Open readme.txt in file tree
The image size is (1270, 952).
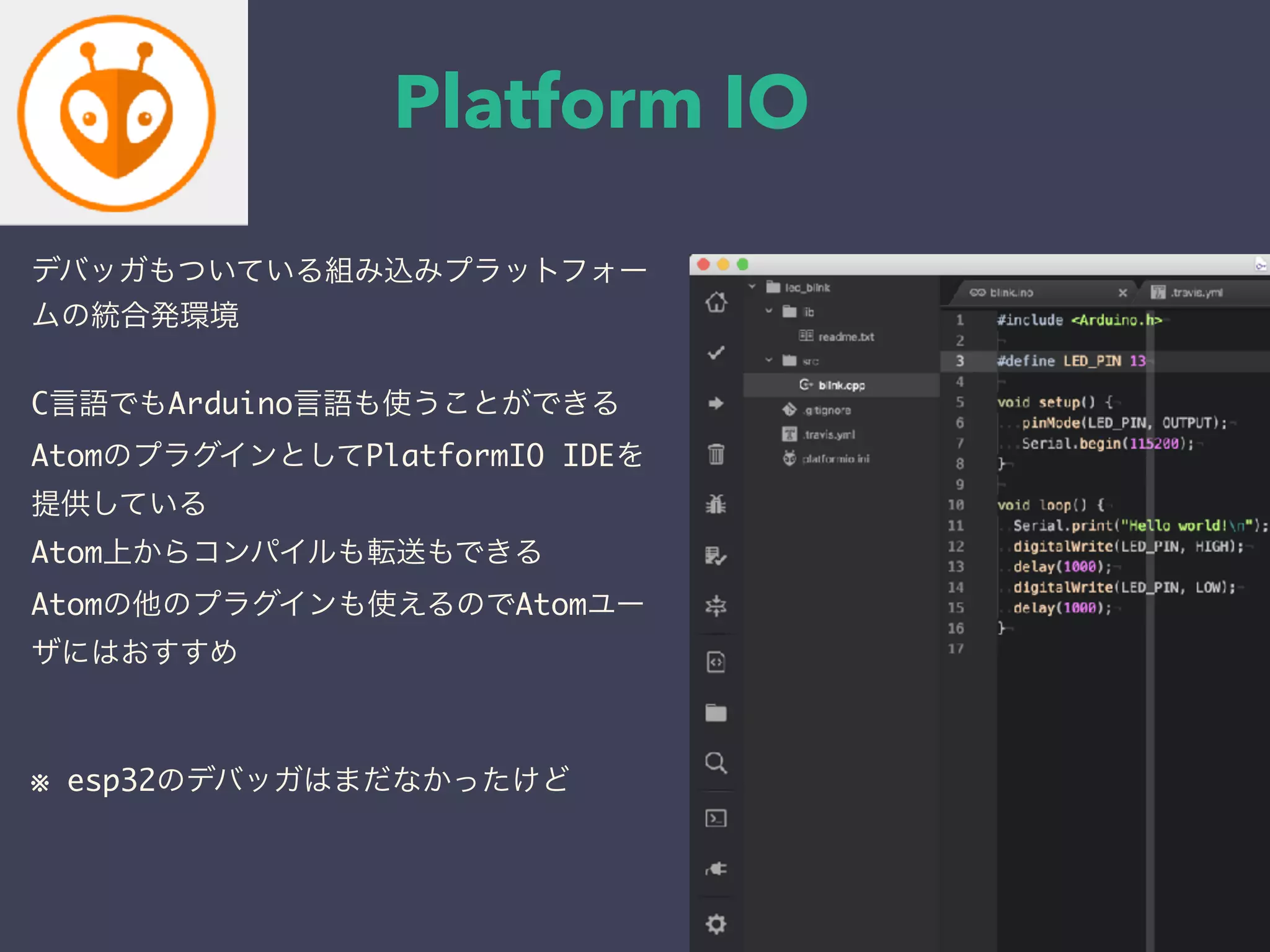(x=837, y=337)
